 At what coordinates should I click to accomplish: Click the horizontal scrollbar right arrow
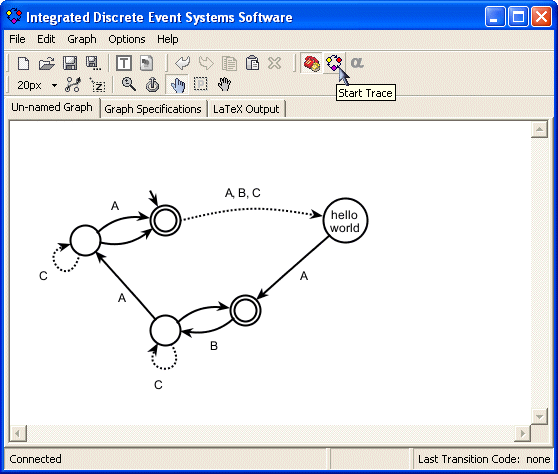point(522,433)
